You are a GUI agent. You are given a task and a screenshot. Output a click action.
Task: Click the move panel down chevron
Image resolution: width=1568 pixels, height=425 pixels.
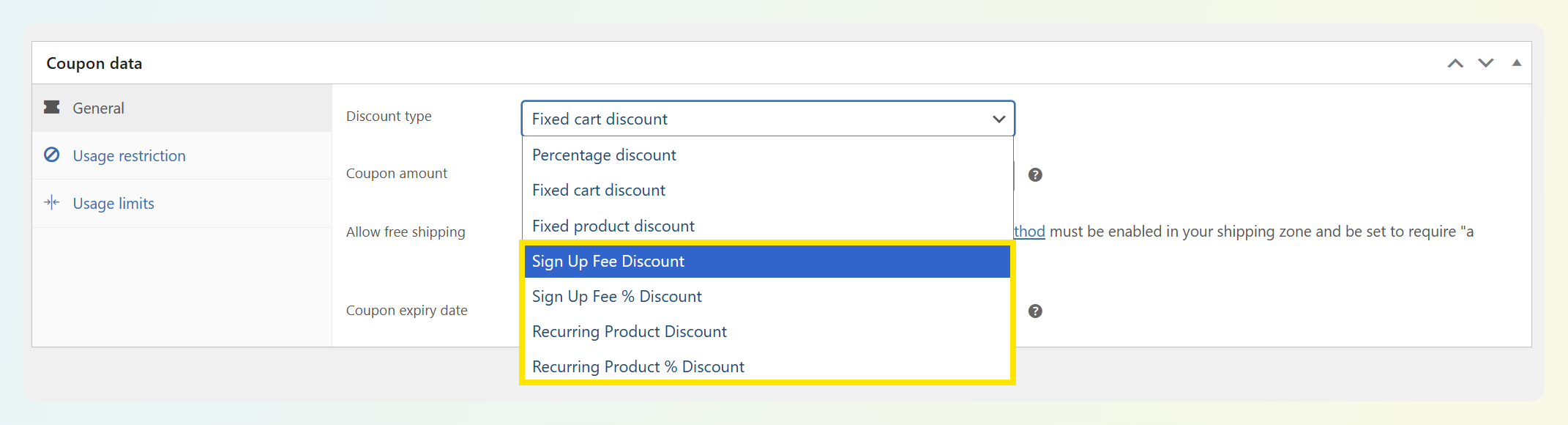[1485, 64]
